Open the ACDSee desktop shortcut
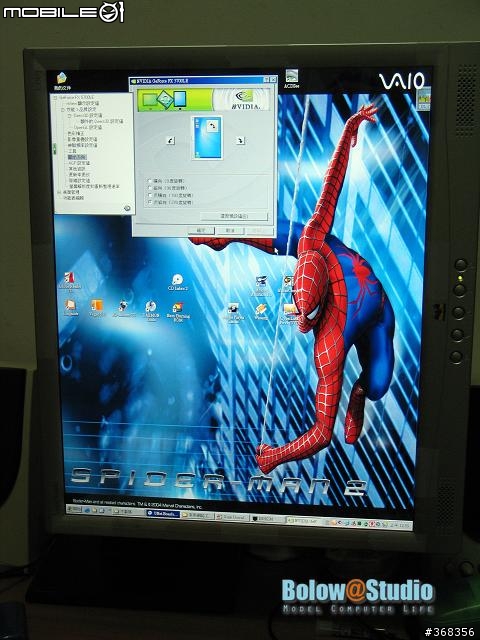This screenshot has width=480, height=640. coord(291,79)
